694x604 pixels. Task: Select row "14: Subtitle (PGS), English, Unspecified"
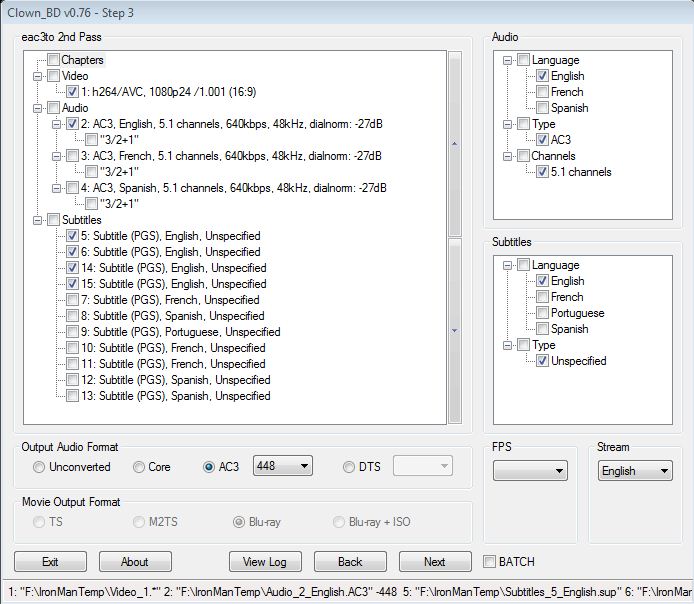174,268
